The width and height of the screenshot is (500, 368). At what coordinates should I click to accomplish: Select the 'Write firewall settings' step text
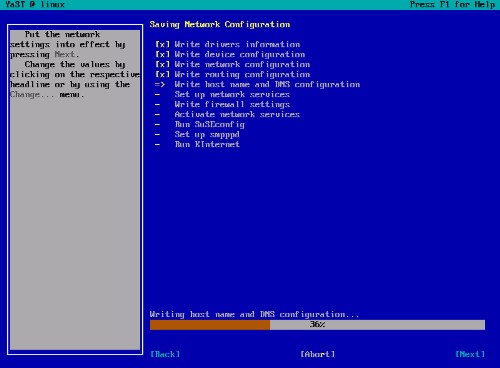pos(232,104)
